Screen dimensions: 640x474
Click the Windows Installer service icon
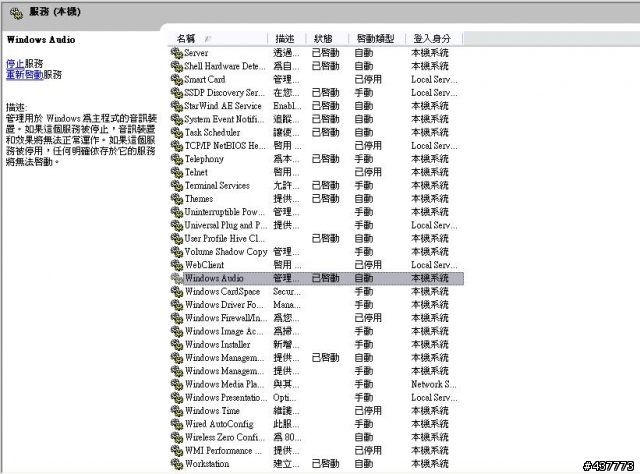(176, 344)
